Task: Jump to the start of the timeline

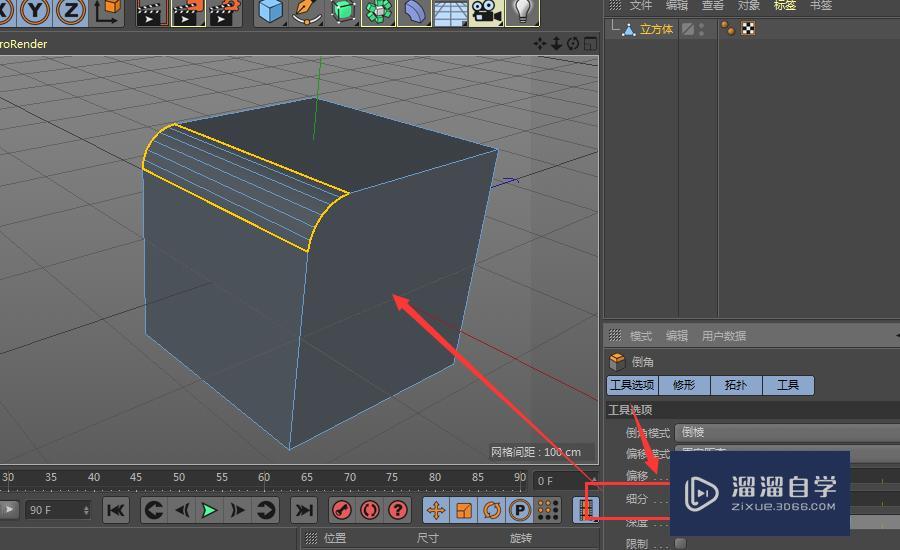Action: pyautogui.click(x=116, y=510)
